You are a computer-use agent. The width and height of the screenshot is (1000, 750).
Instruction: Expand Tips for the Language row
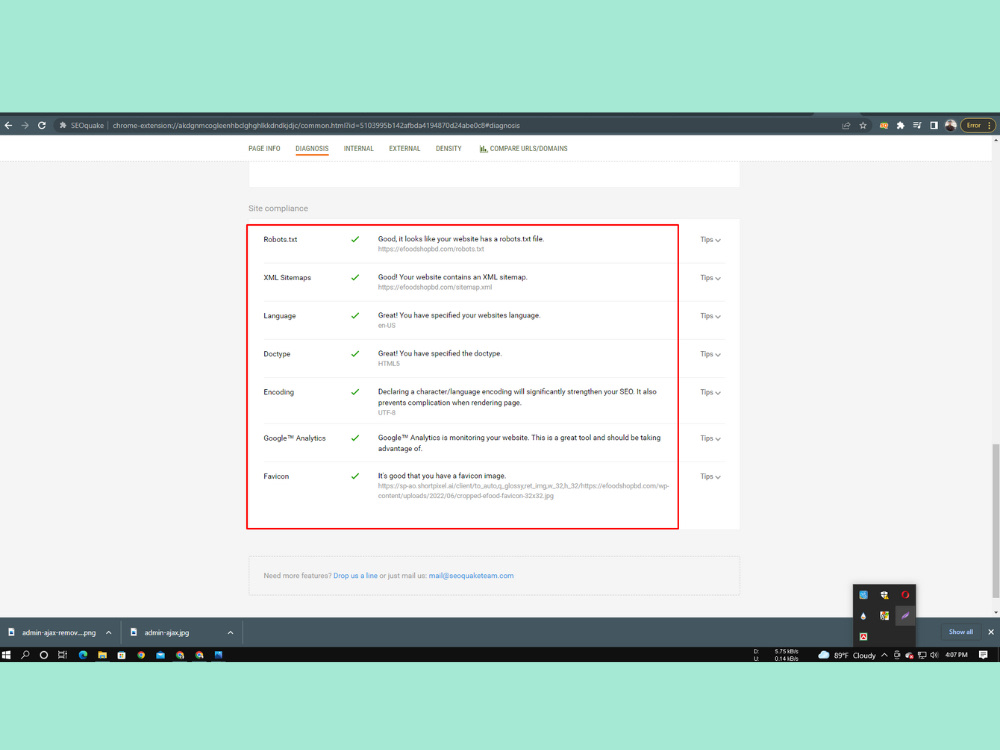click(x=710, y=316)
